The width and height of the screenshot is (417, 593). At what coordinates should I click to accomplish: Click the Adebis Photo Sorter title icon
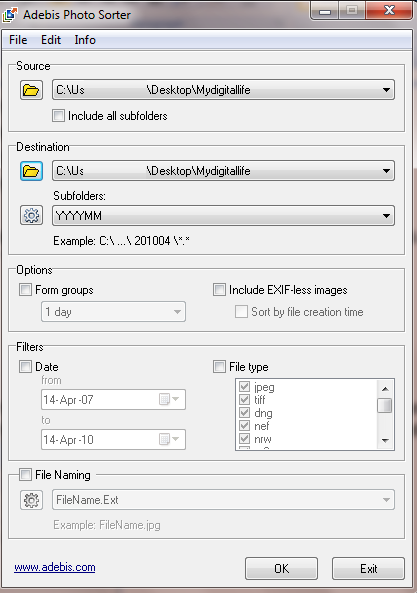[9, 15]
